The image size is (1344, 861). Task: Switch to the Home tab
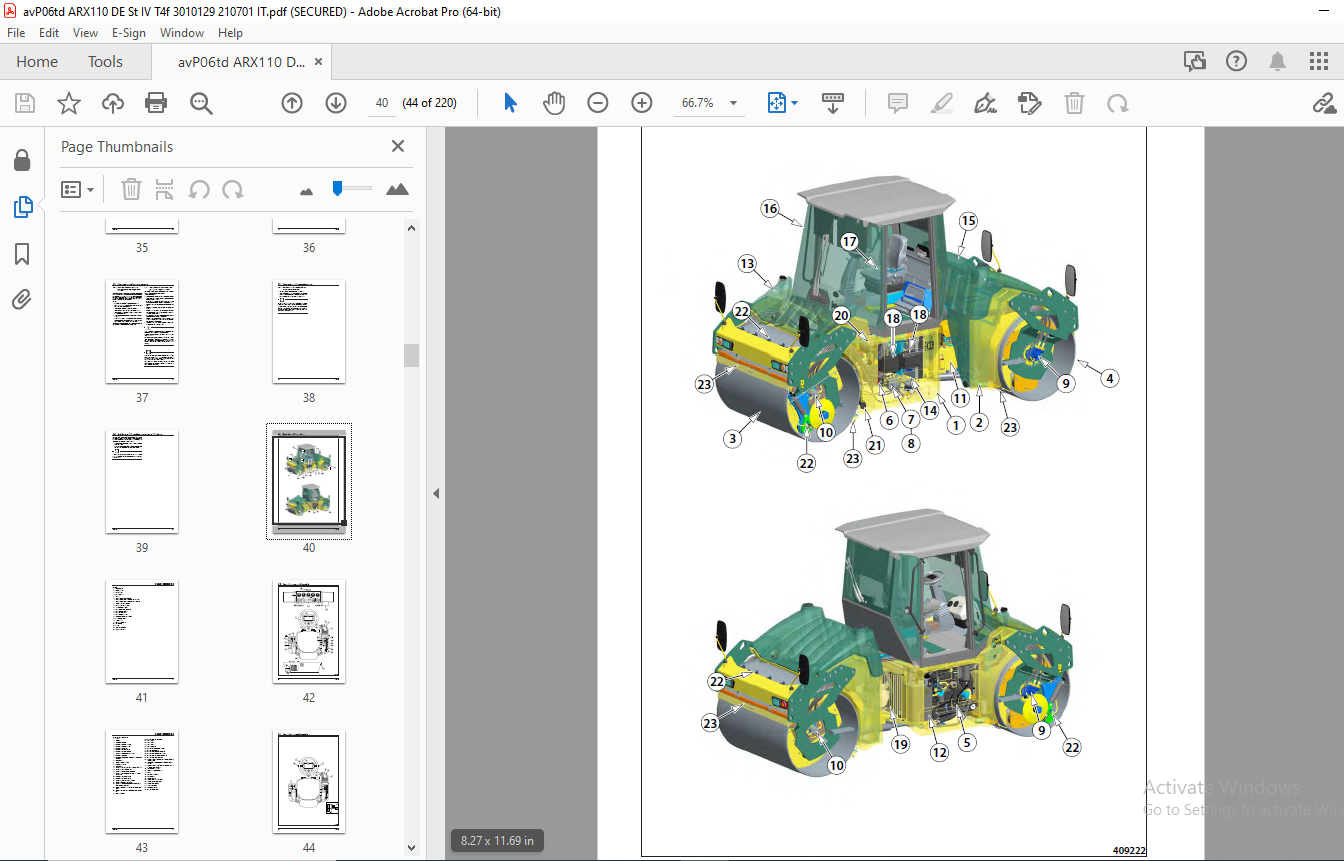point(37,61)
